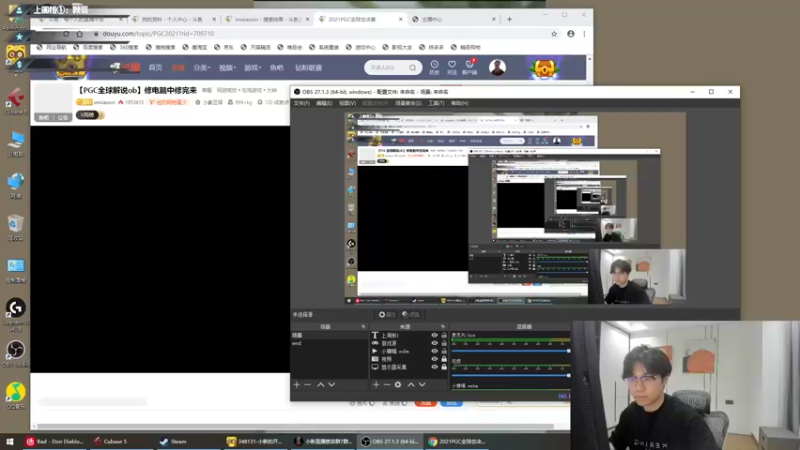
Task: Expand the Douyu video nav dropdown
Action: 227,67
